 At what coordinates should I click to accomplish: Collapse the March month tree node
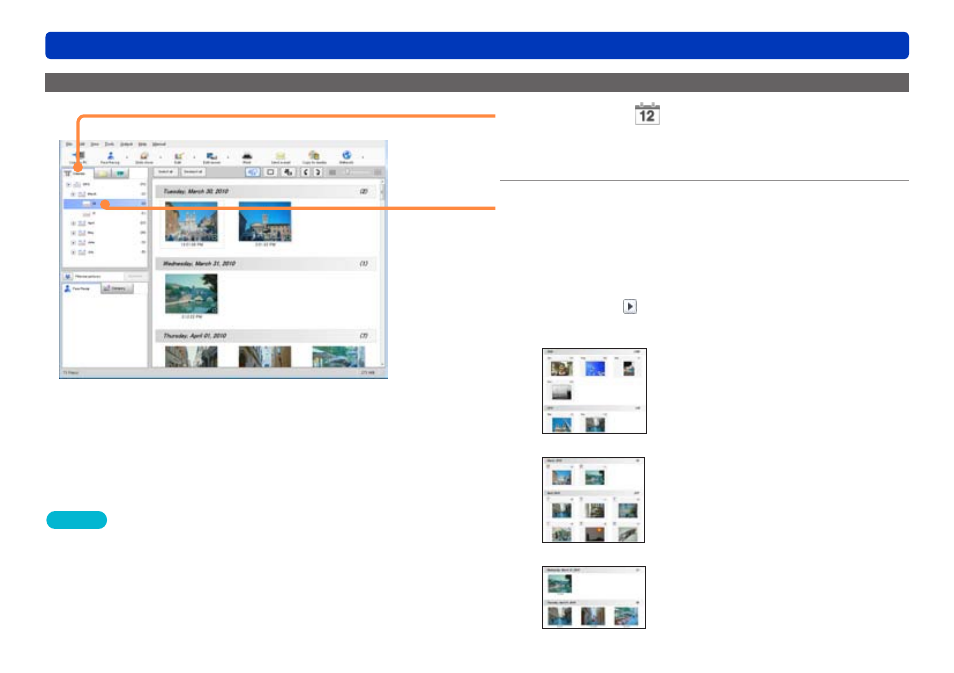[x=73, y=194]
